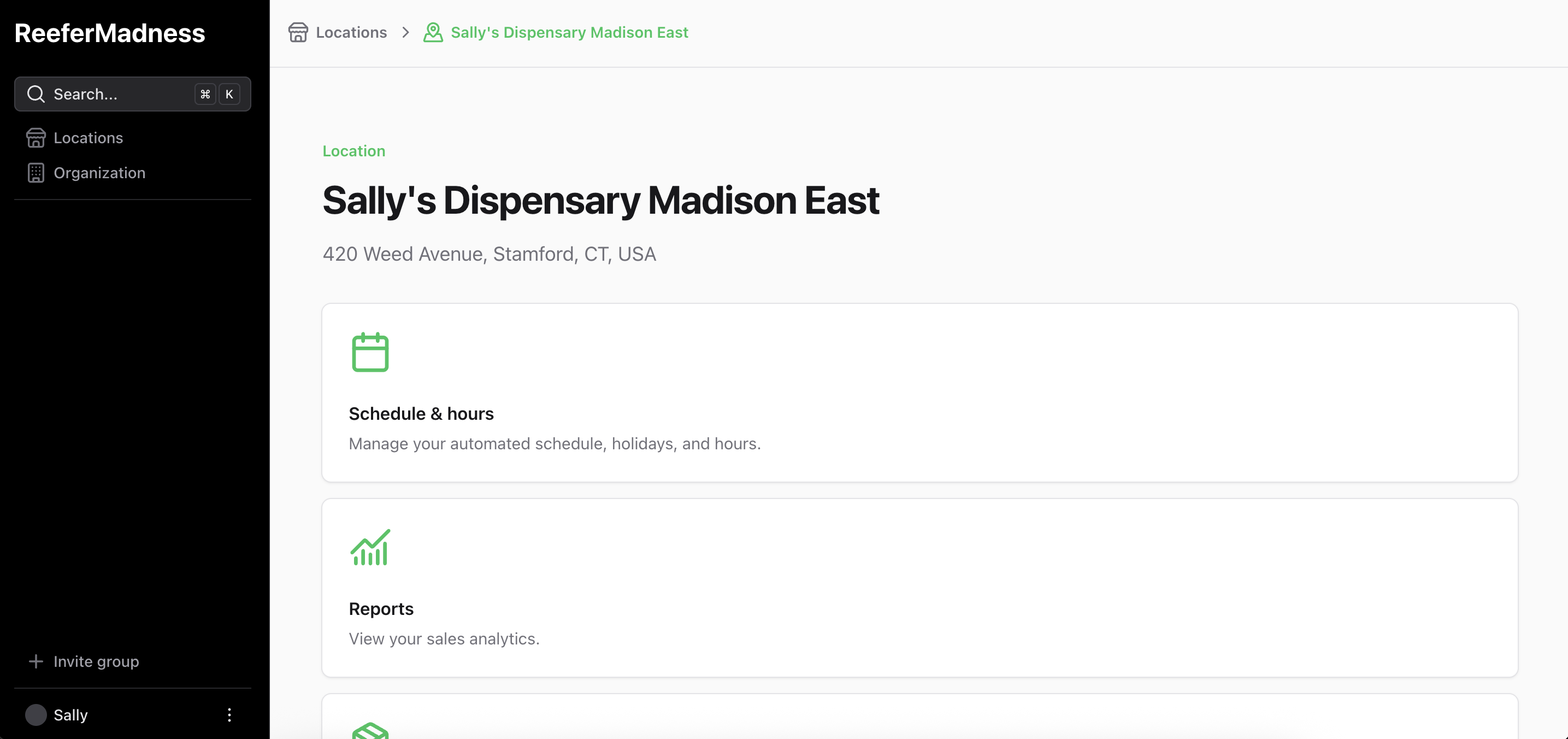Open the Schedule & hours card

919,392
